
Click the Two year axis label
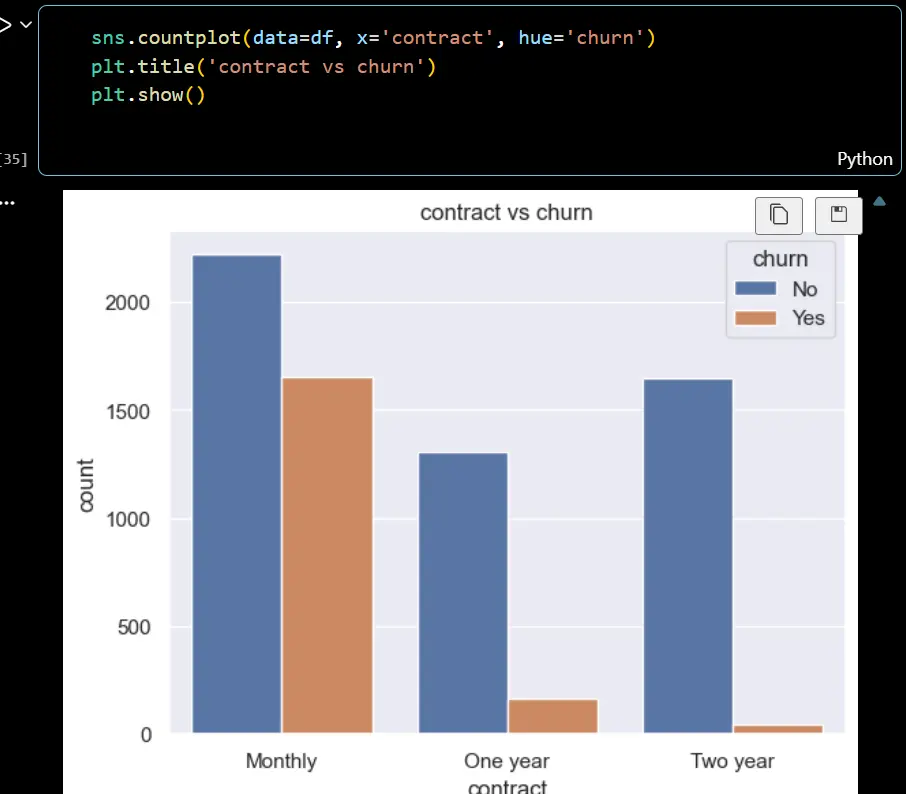[732, 761]
